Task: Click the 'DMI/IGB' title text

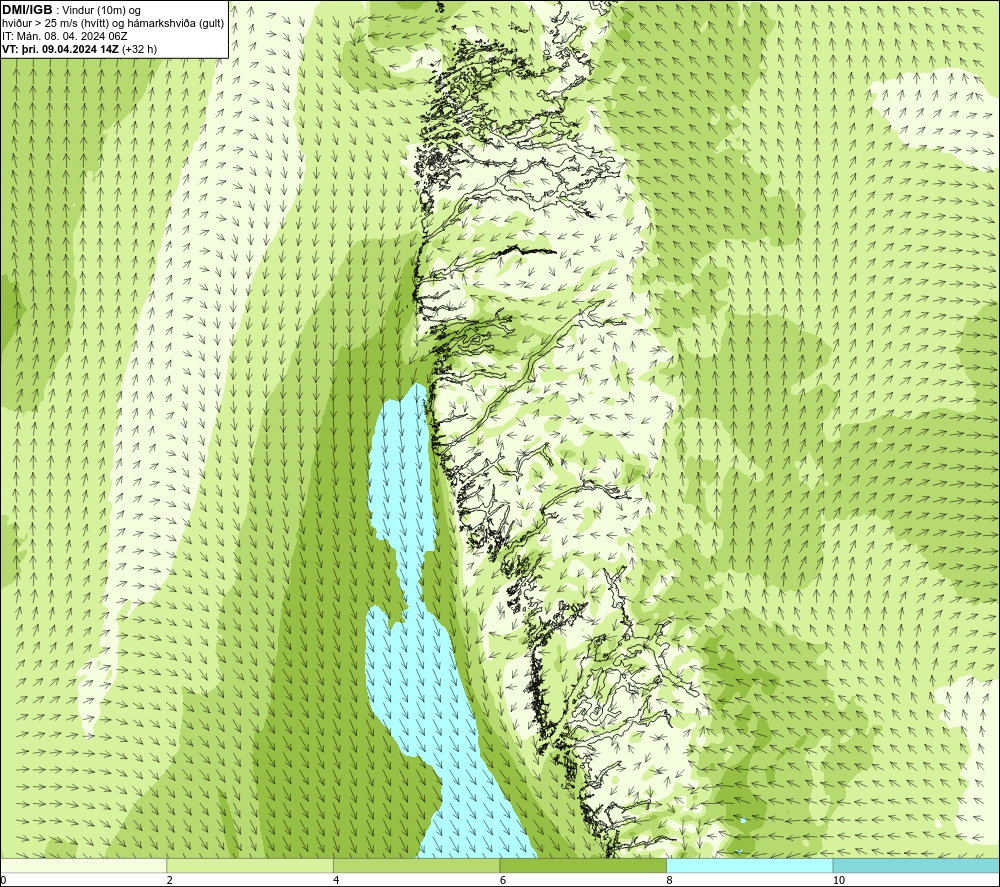Action: (x=27, y=10)
